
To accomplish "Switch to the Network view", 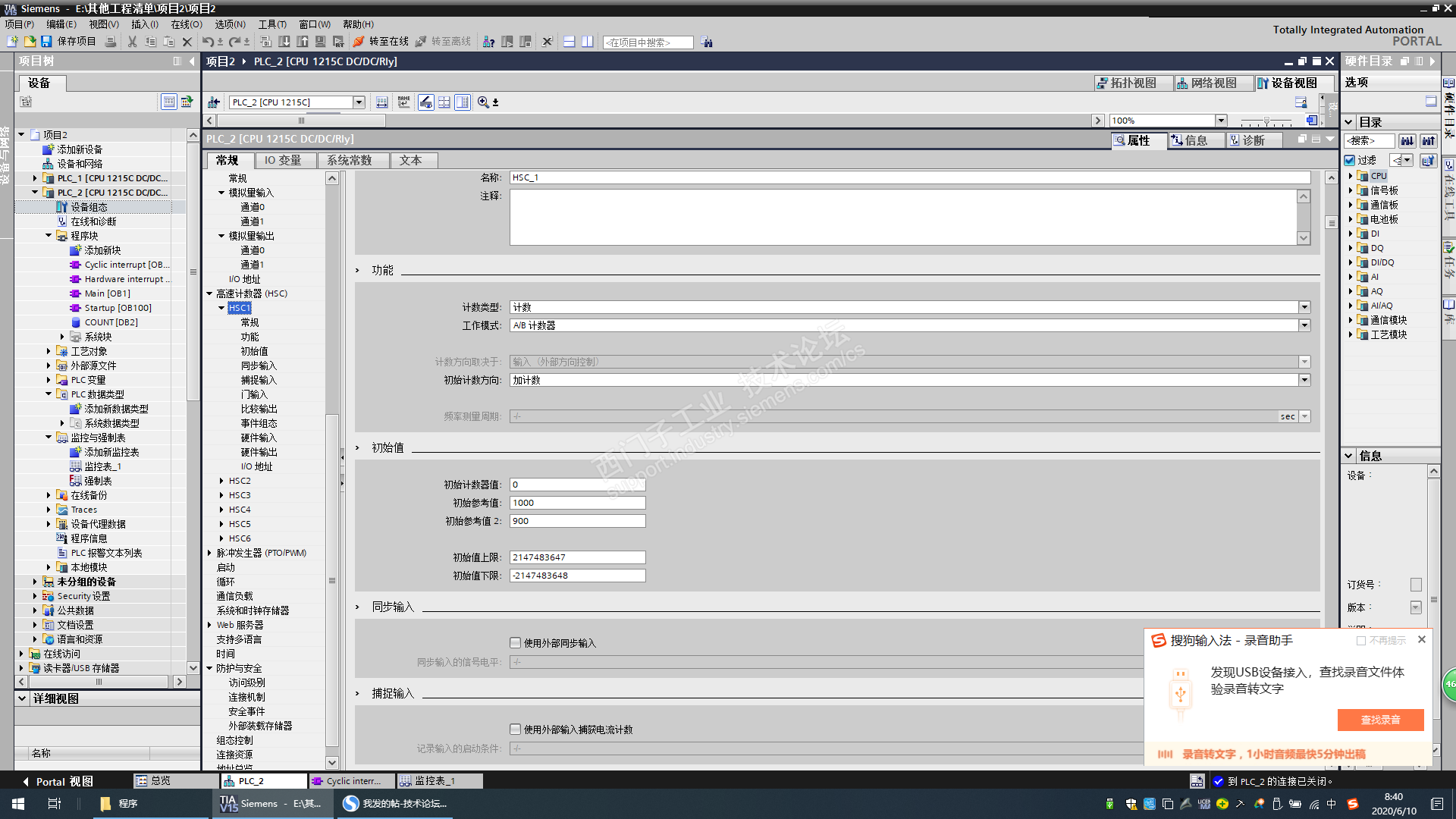I will click(1207, 83).
